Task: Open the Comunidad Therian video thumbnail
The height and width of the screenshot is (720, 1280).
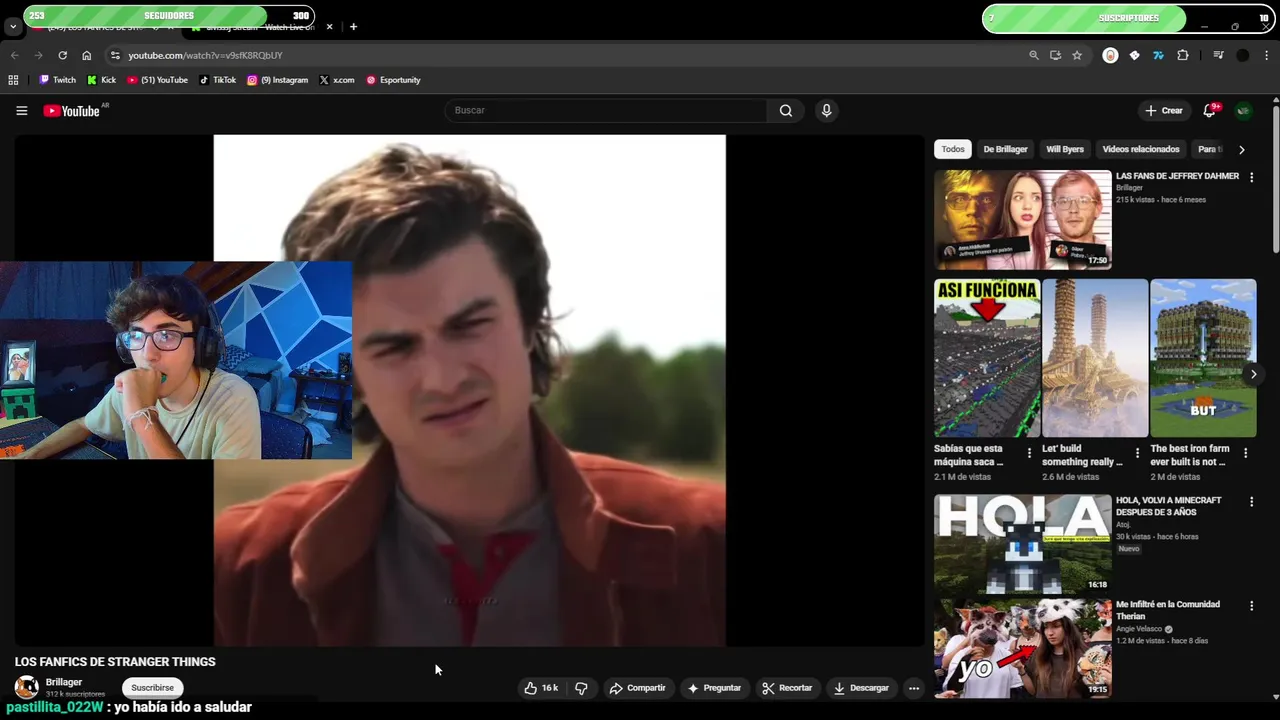Action: pyautogui.click(x=1022, y=648)
